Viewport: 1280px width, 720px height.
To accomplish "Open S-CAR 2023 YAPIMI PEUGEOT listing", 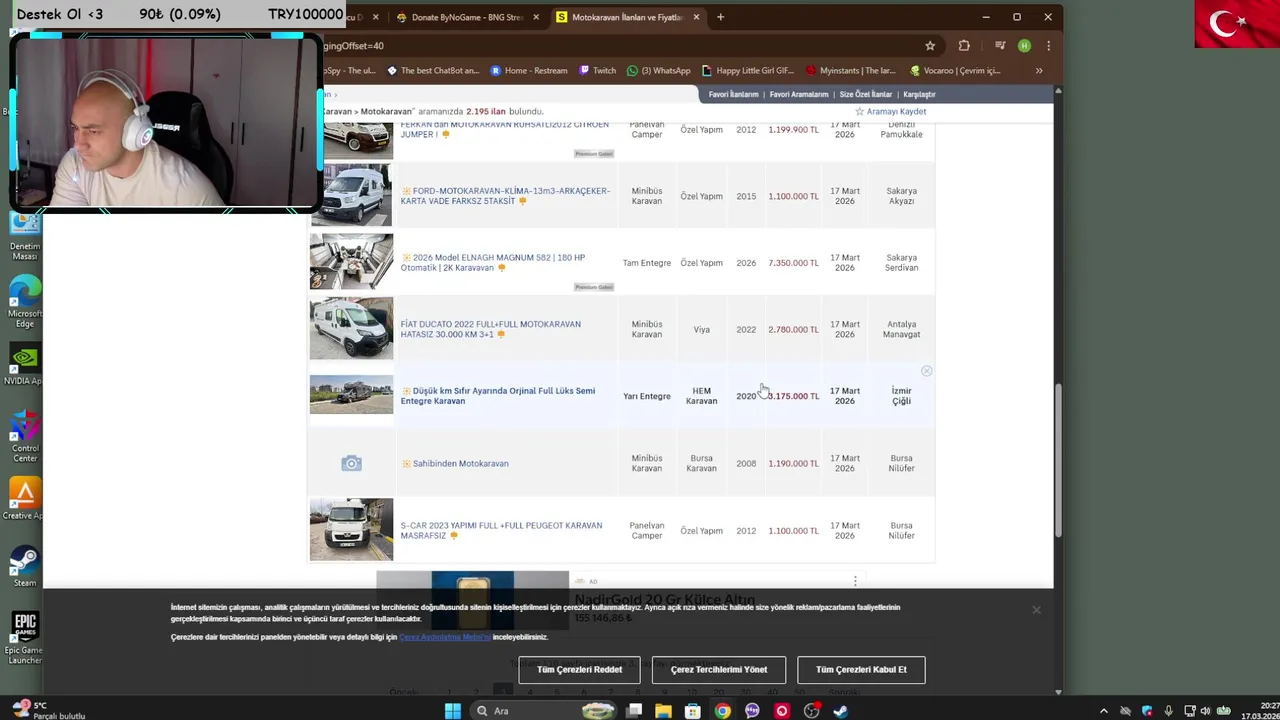I will (501, 530).
